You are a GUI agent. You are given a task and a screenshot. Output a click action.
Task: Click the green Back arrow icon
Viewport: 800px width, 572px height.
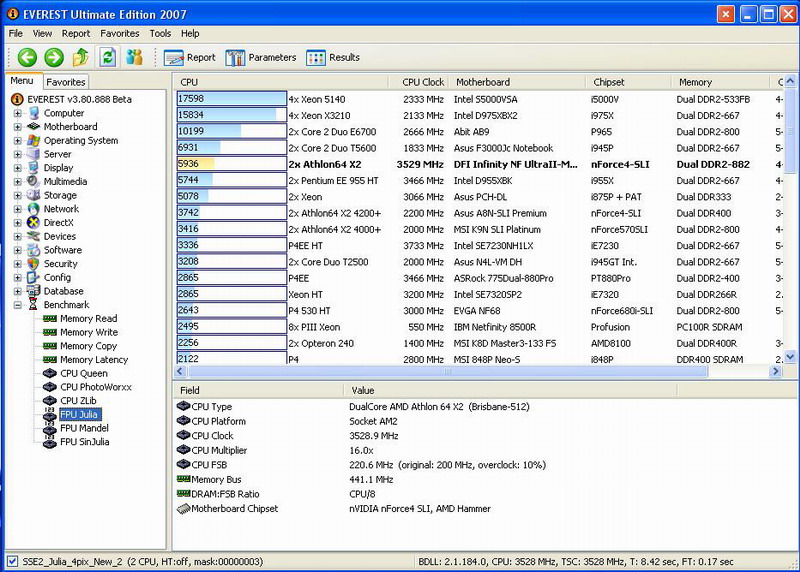click(x=27, y=58)
